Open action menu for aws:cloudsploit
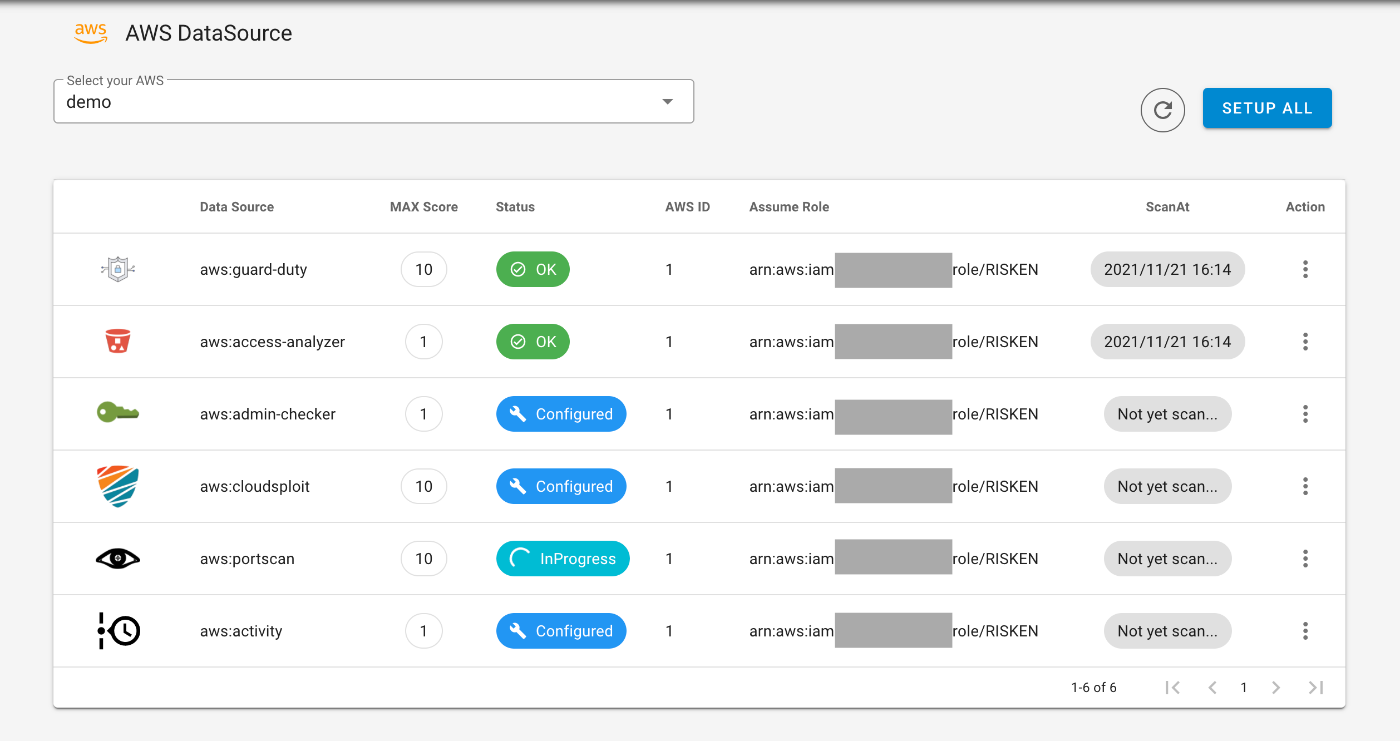 [1305, 486]
